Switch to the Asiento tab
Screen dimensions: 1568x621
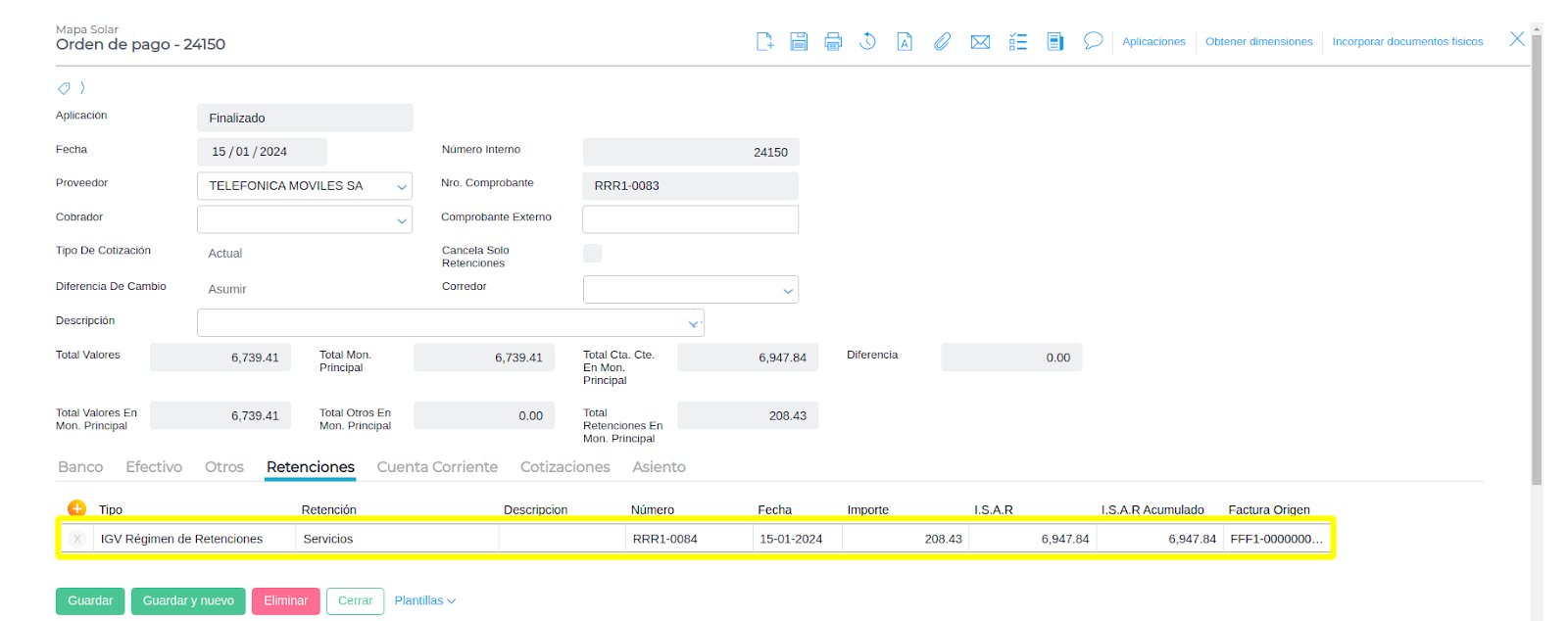point(659,467)
